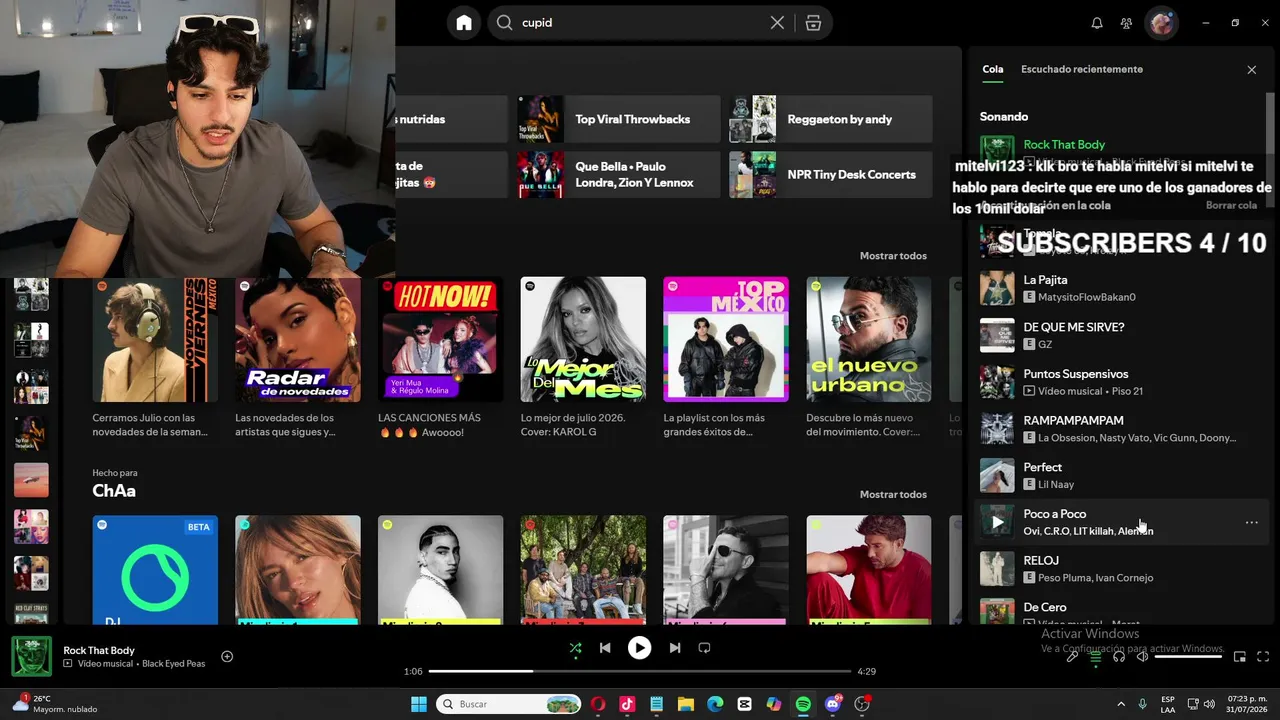Select RELOJ in the queue
Viewport: 1280px width, 720px height.
1122,568
